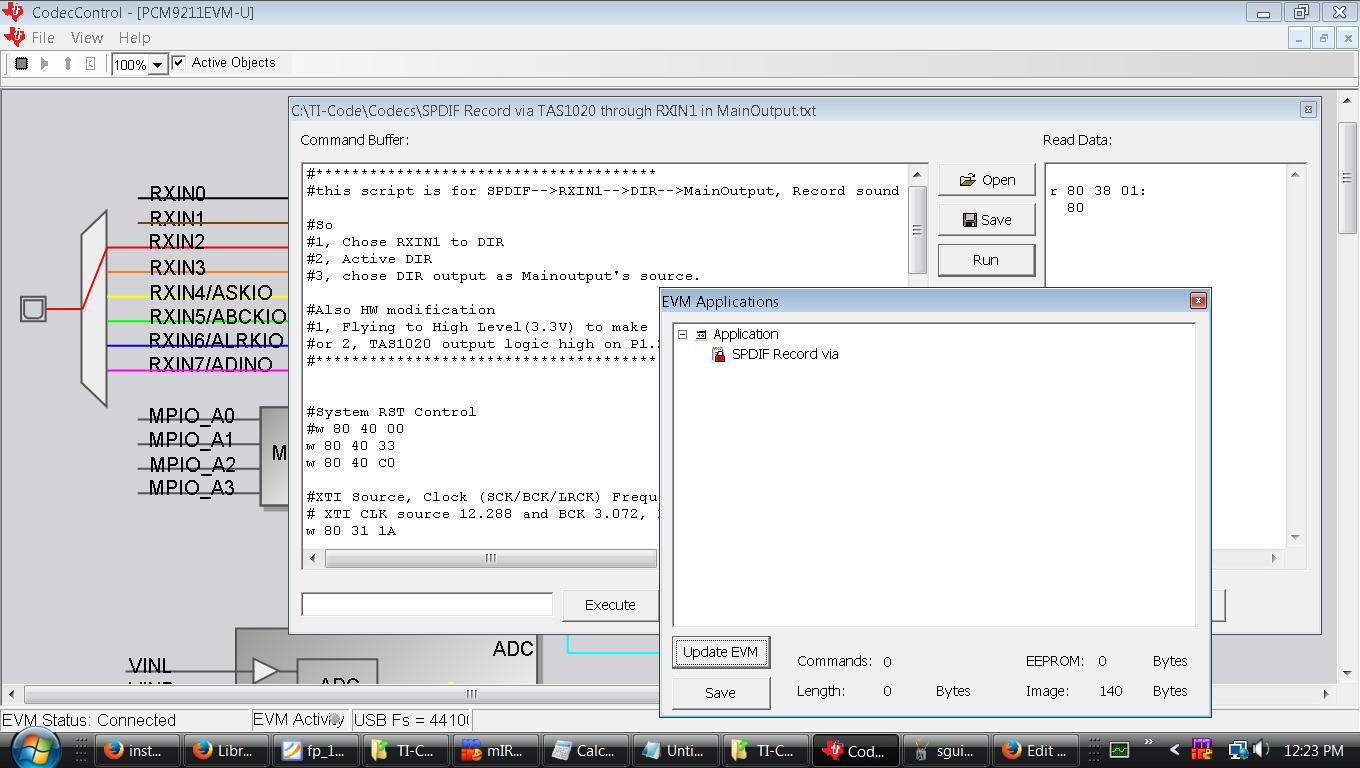
Task: Open the File menu
Action: 45,38
